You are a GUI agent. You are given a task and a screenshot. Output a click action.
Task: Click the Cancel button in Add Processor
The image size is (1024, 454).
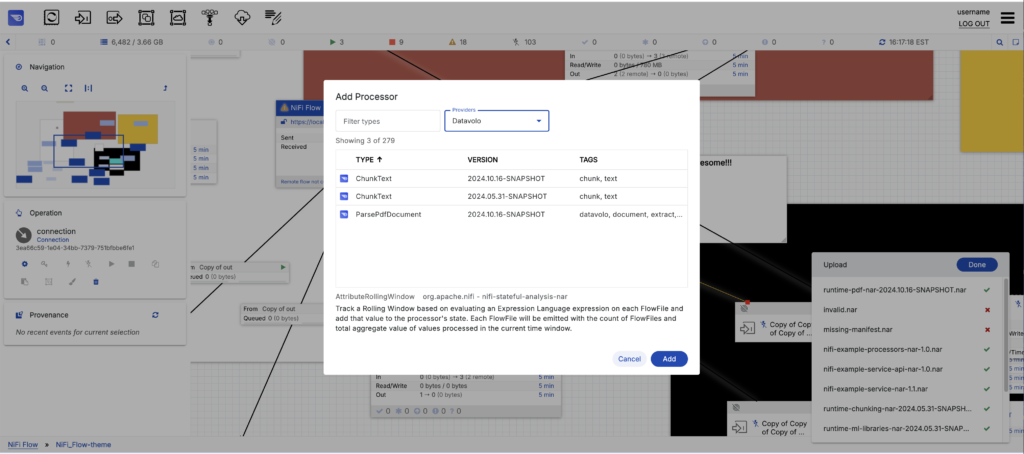click(x=629, y=359)
